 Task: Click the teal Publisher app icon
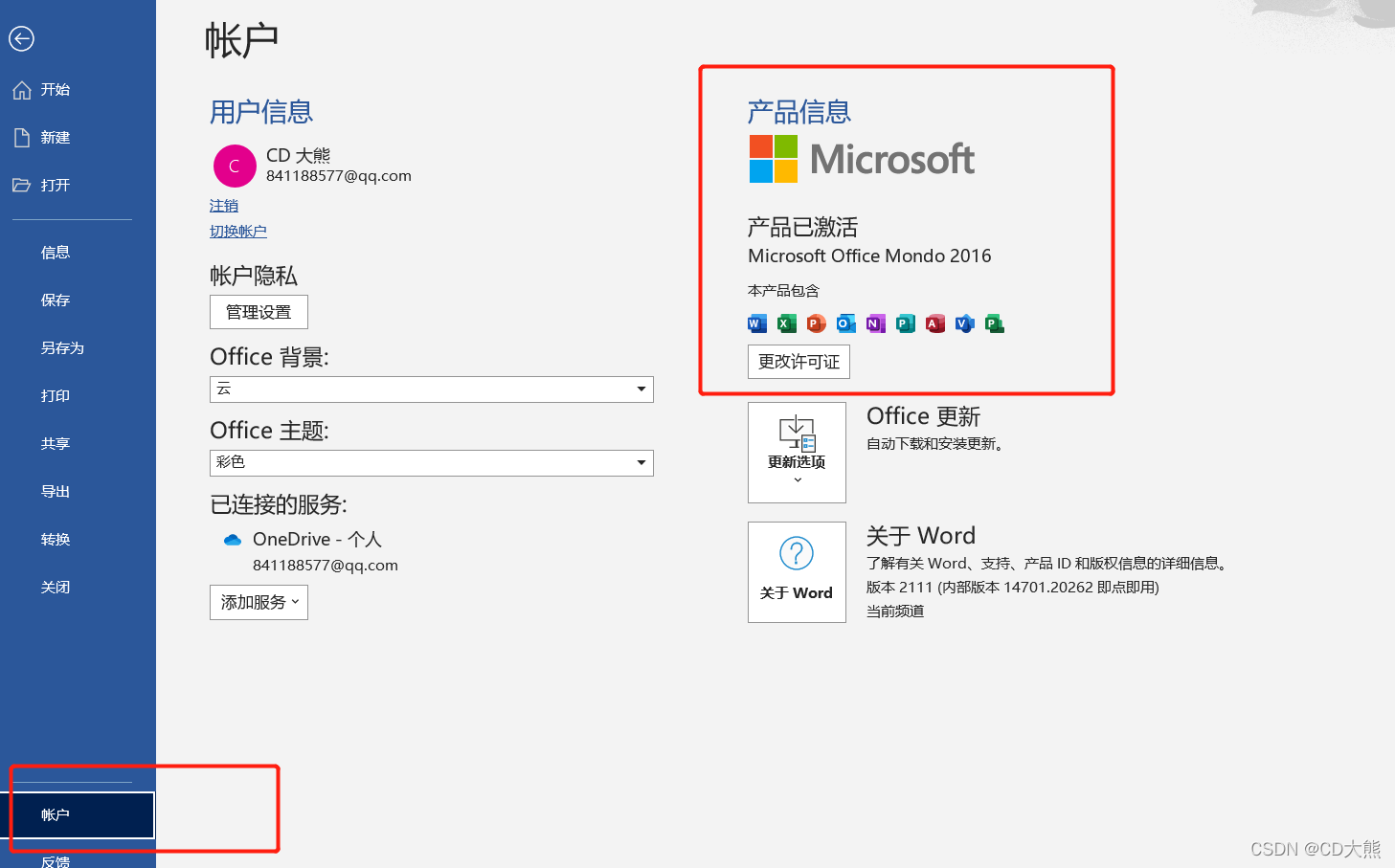pos(906,323)
